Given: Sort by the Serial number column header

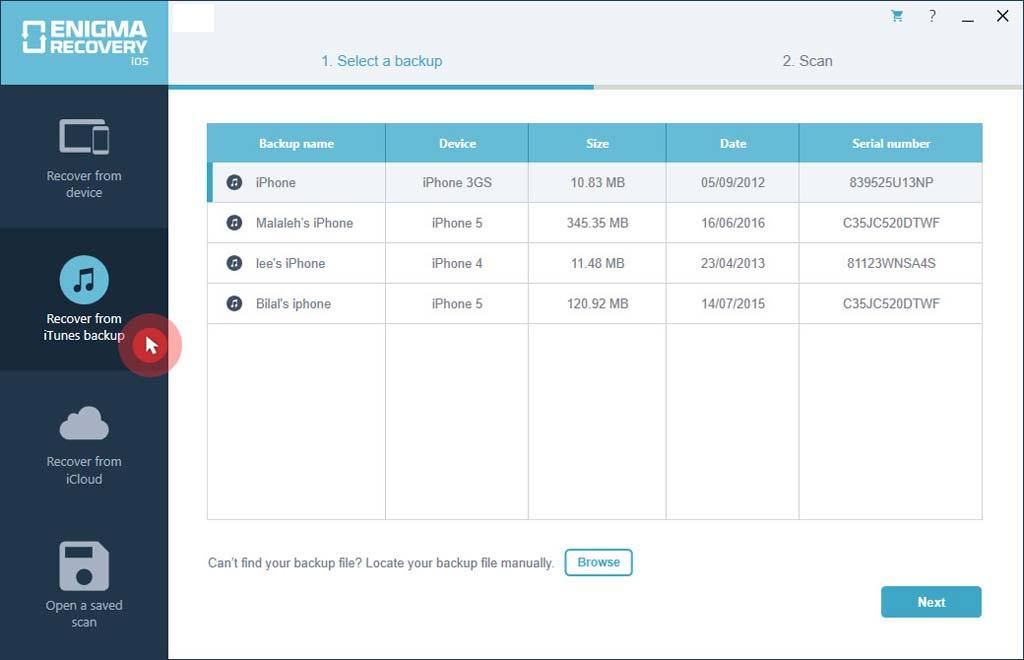Looking at the screenshot, I should (x=891, y=143).
